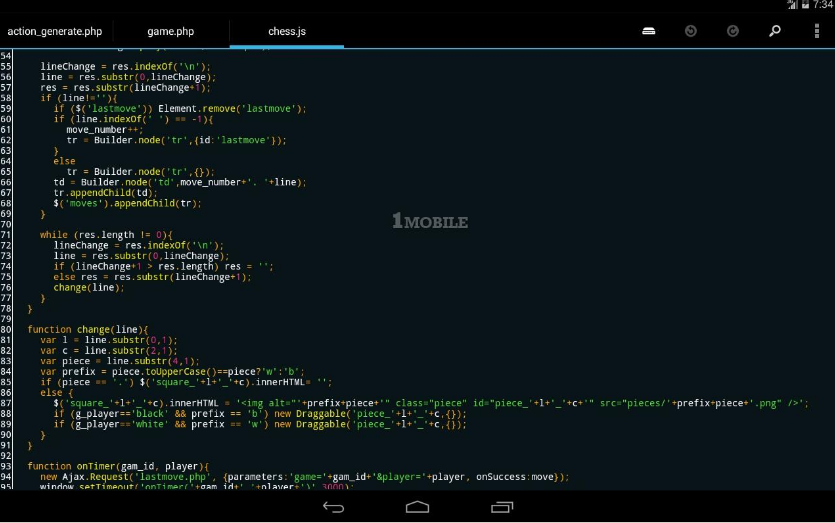Image resolution: width=835 pixels, height=523 pixels.
Task: Tap the battery status icon
Action: (806, 5)
